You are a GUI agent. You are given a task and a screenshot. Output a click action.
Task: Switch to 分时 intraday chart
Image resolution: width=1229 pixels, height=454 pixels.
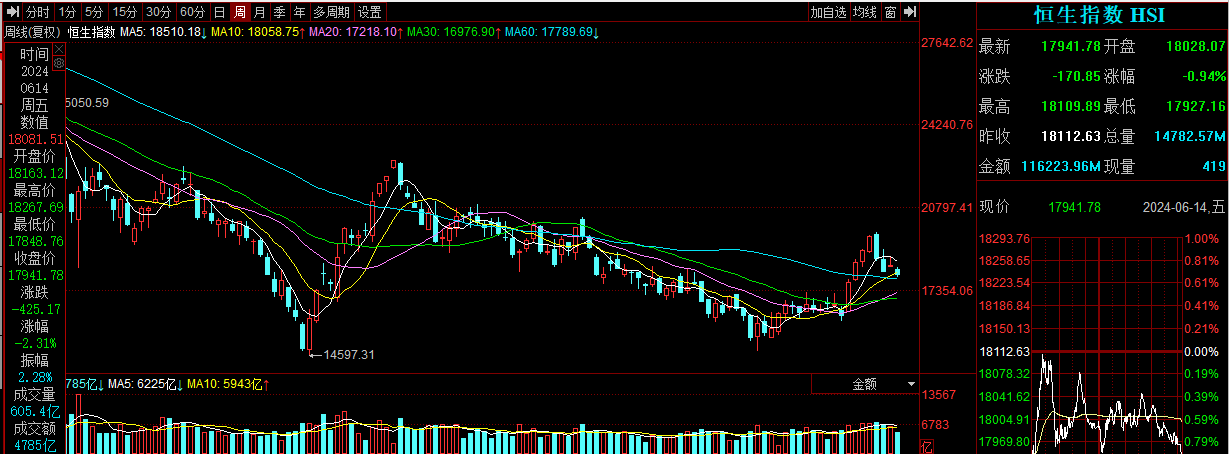(x=38, y=12)
